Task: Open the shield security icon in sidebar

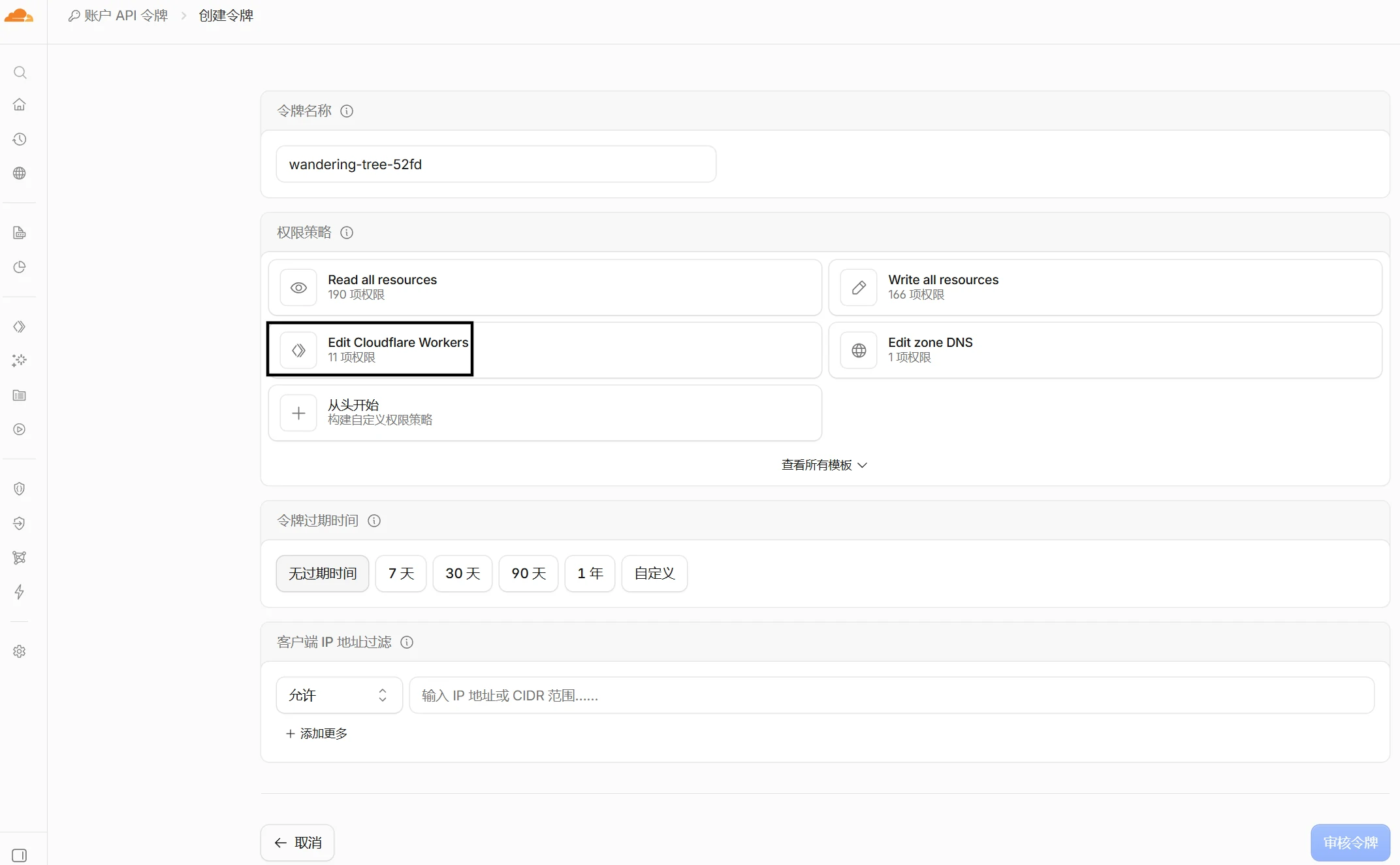Action: pos(20,489)
